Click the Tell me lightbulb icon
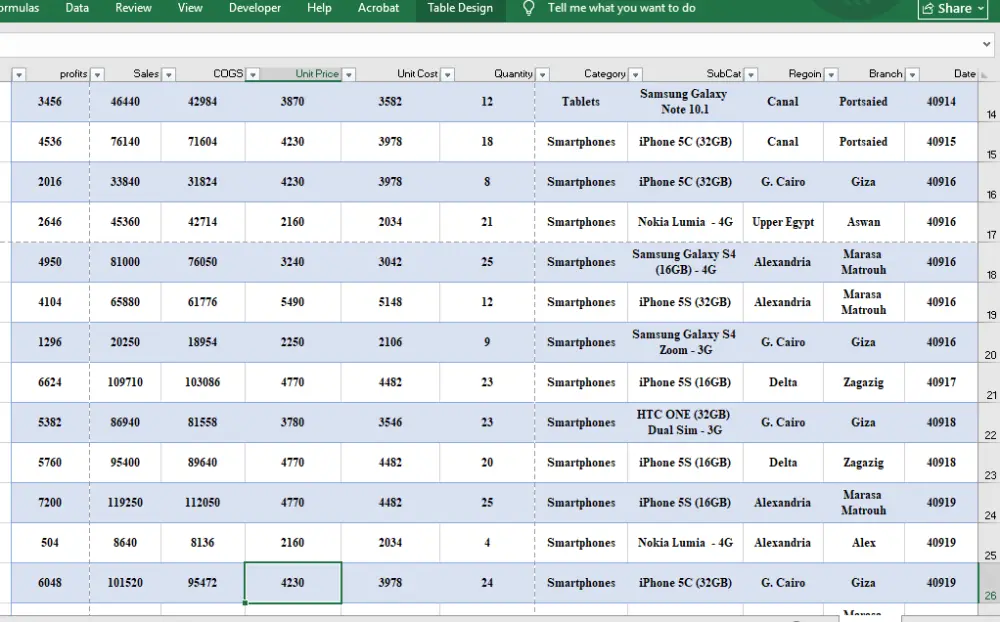1000x622 pixels. 528,8
